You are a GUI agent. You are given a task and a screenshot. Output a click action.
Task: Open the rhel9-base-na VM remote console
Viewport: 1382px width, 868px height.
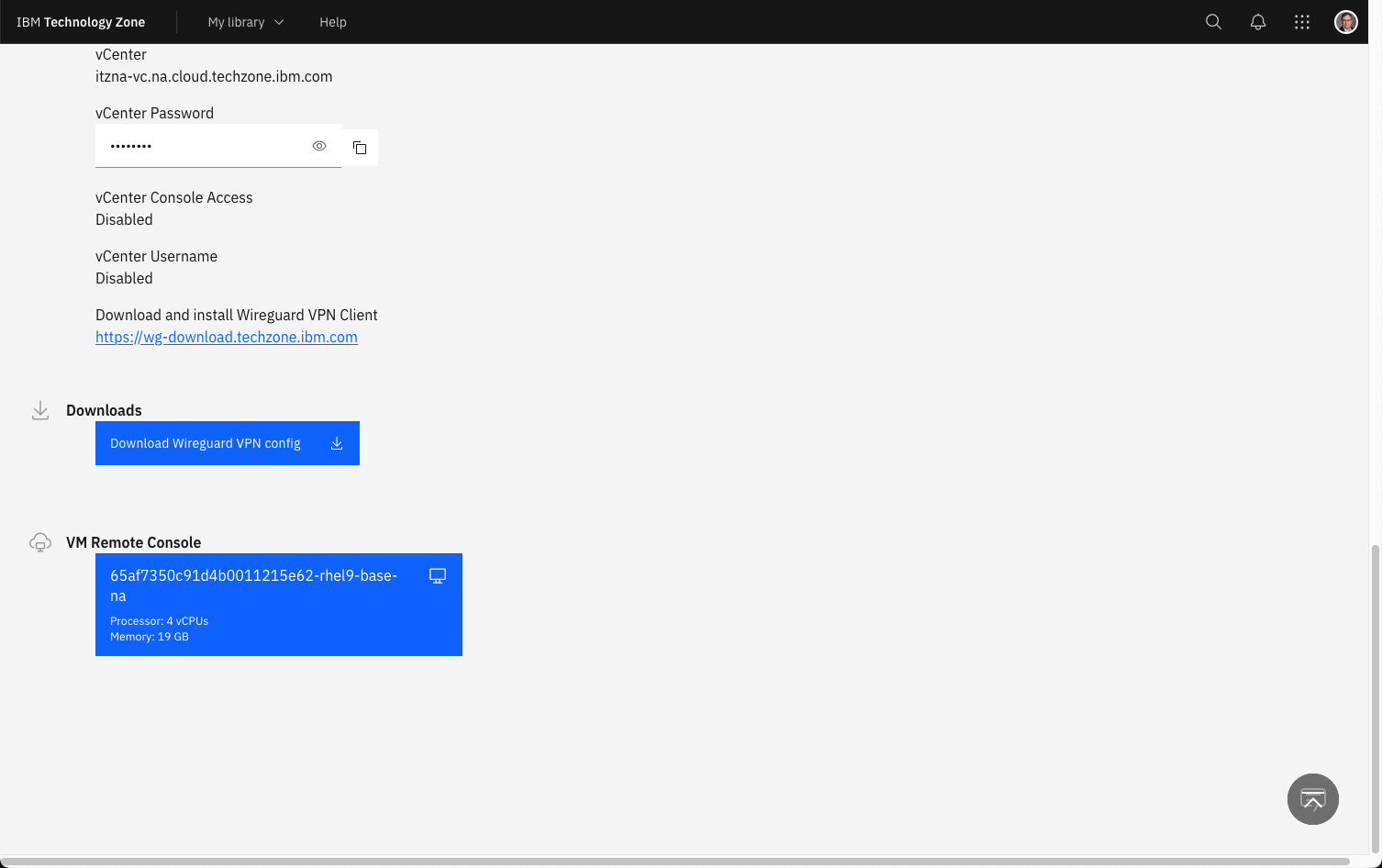279,605
